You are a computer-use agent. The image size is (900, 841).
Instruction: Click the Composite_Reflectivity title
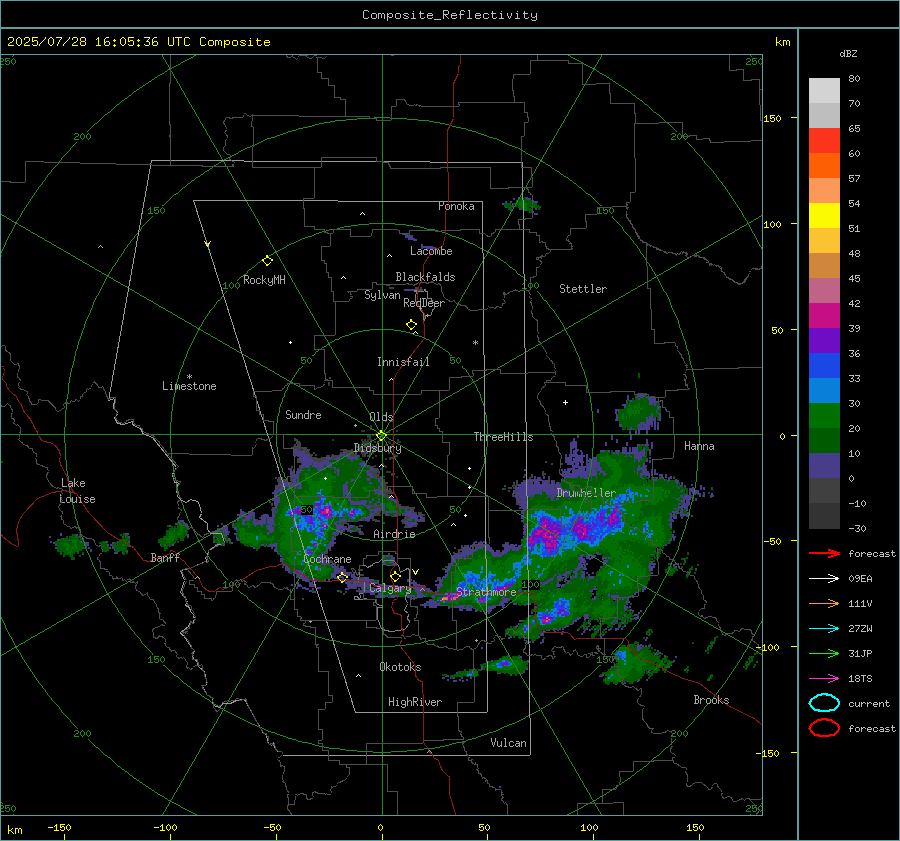449,15
